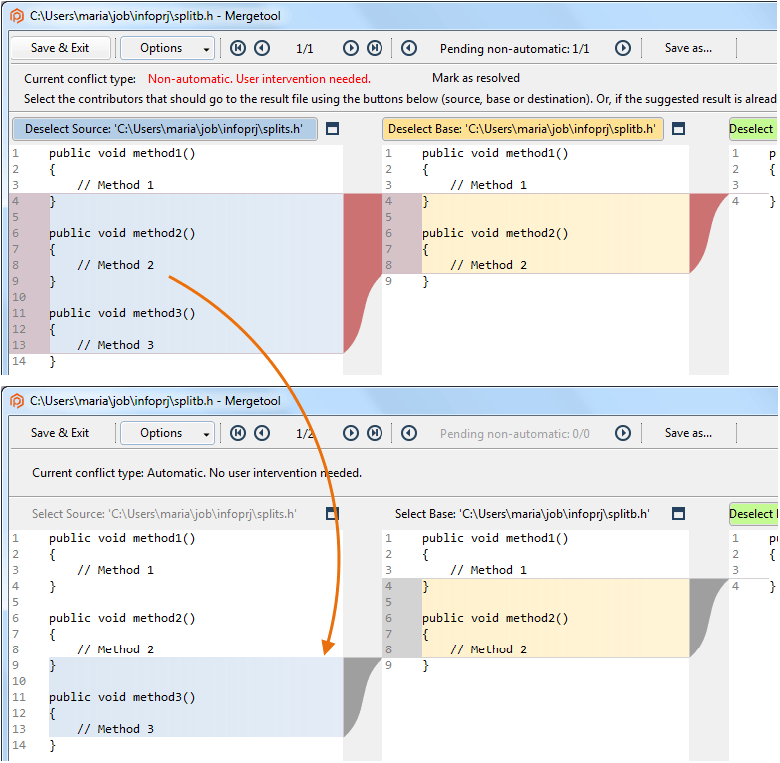The width and height of the screenshot is (780, 763).
Task: Next pending non-automatic icon, lower window
Action: coord(623,433)
